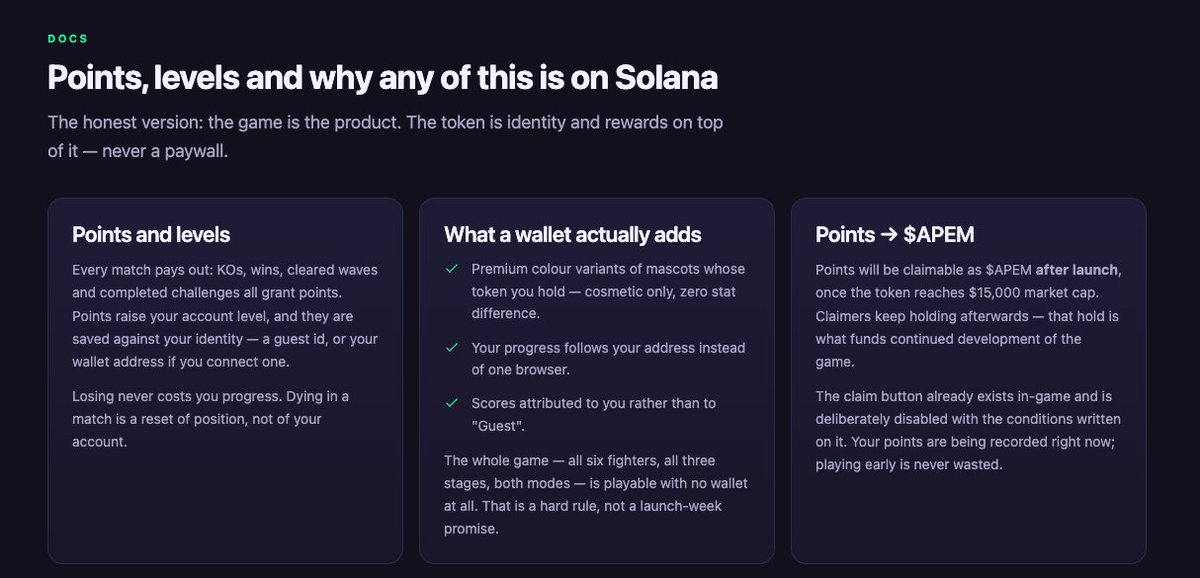Click the quoted word "Guest"
The width and height of the screenshot is (1200, 578).
(x=498, y=426)
